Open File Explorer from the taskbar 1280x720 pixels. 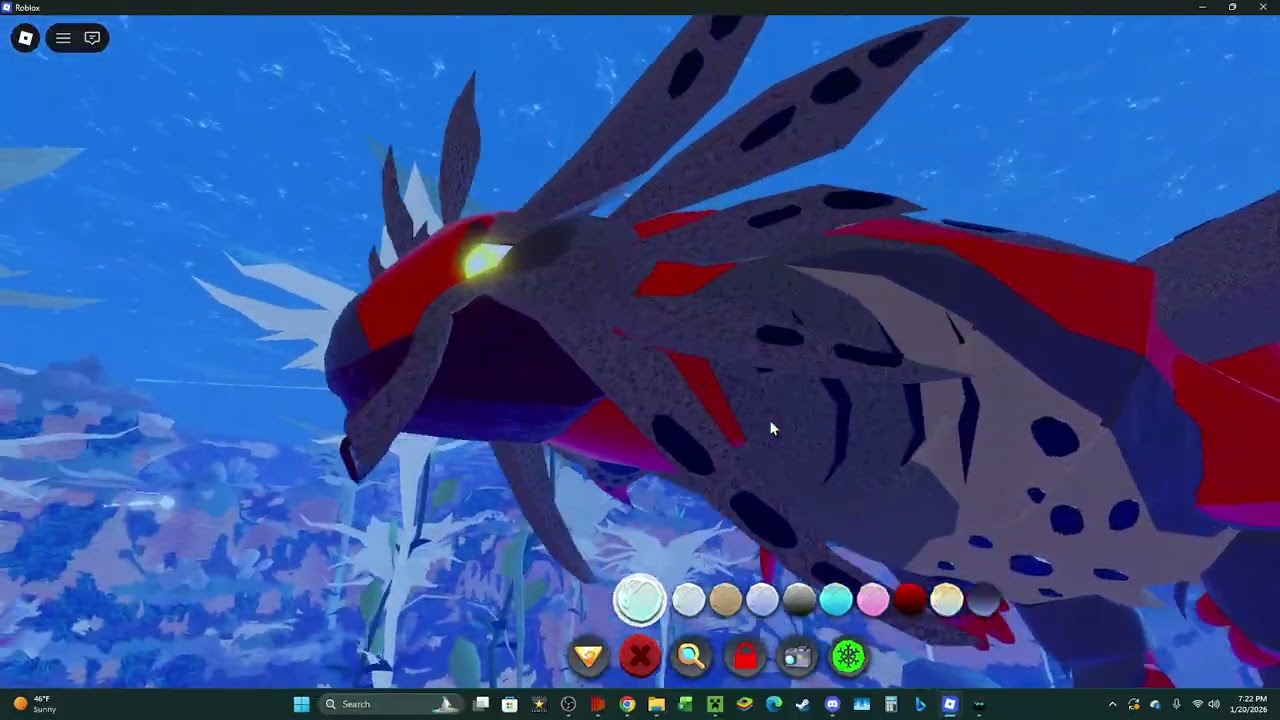click(656, 704)
